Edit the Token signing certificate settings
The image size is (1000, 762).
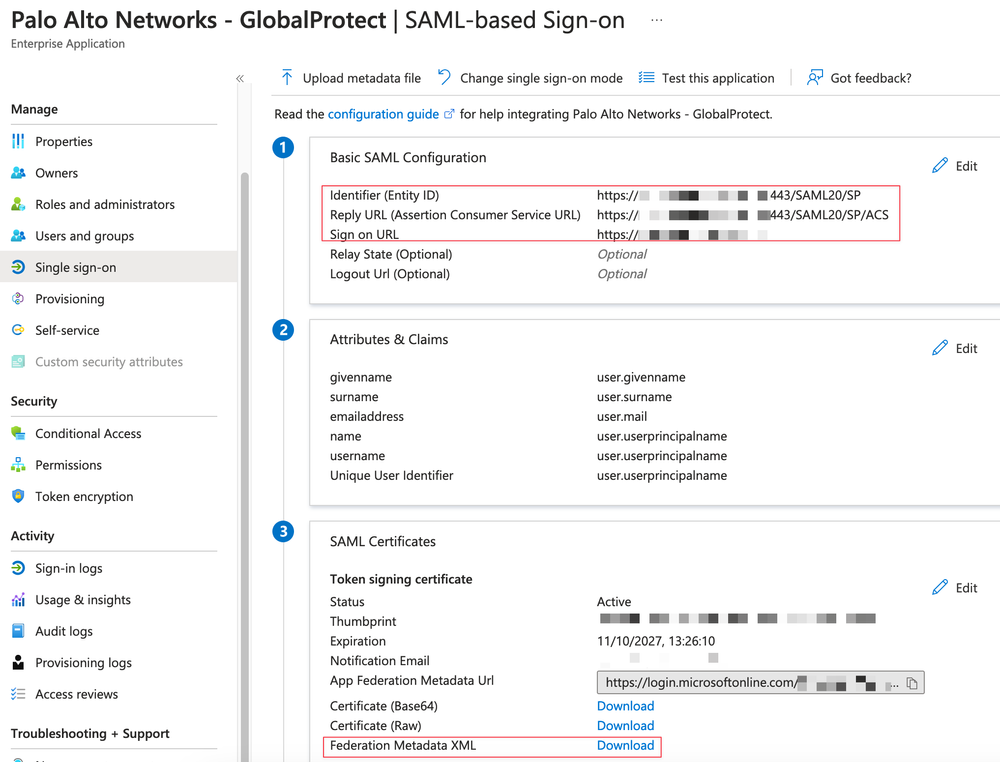coord(953,587)
